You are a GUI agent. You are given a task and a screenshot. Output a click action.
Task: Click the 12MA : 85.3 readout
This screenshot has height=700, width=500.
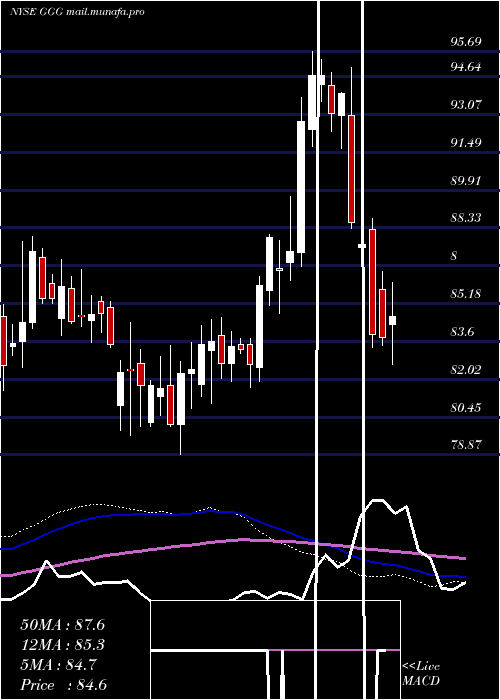pos(62,645)
